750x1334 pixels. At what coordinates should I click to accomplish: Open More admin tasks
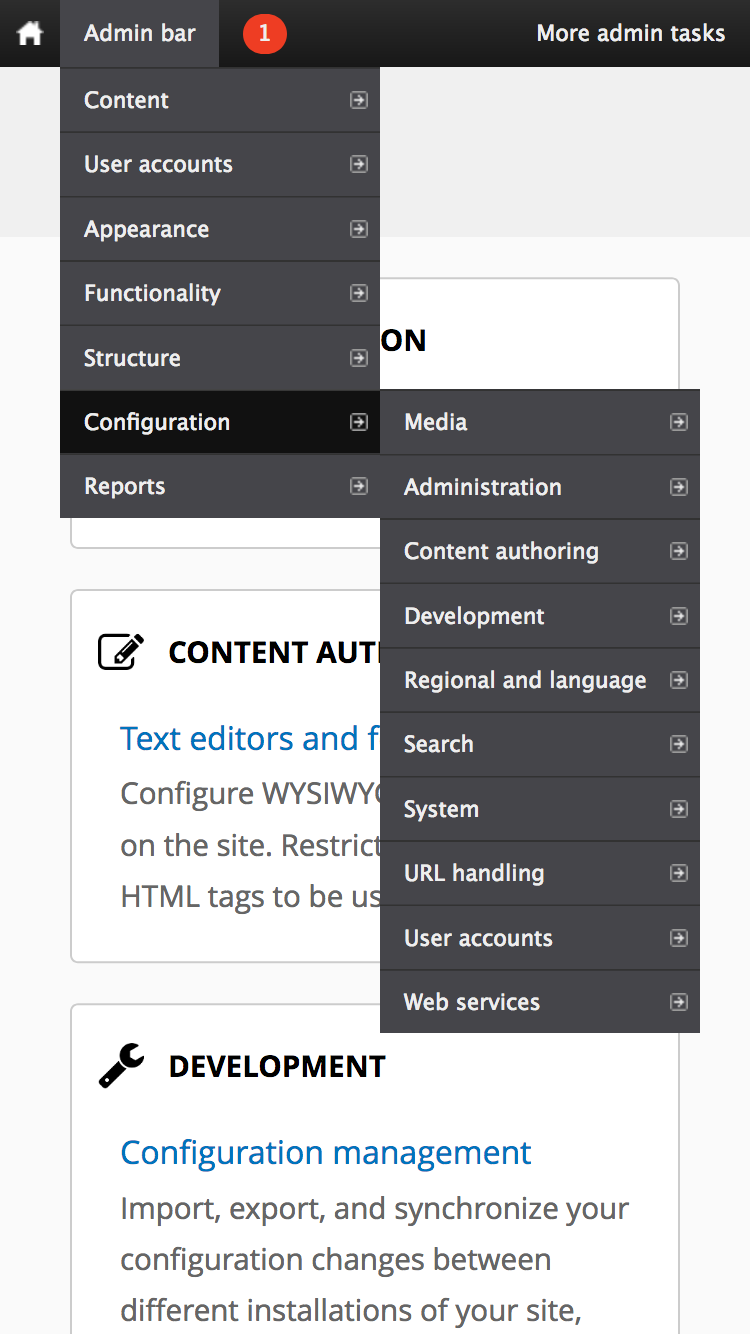click(x=630, y=33)
